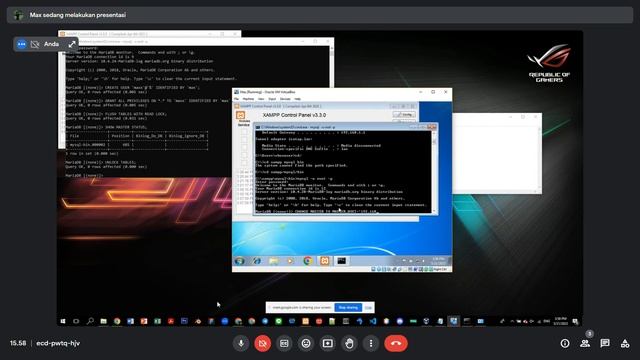Click the meeting time 15.58
The image size is (640, 360).
pos(18,343)
